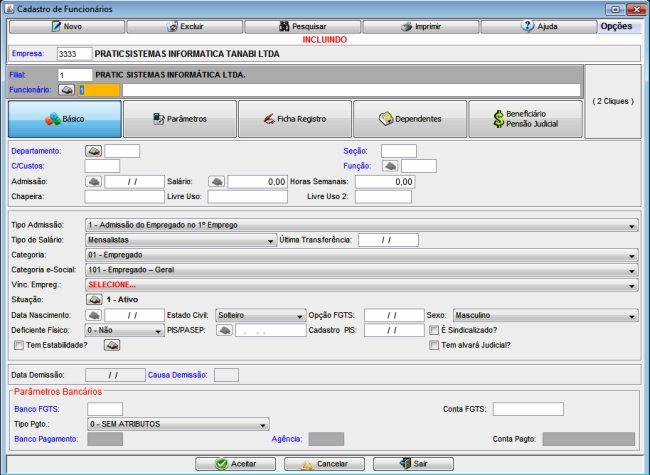This screenshot has width=650, height=475.
Task: Open the Situação lookup icon
Action: pyautogui.click(x=95, y=299)
